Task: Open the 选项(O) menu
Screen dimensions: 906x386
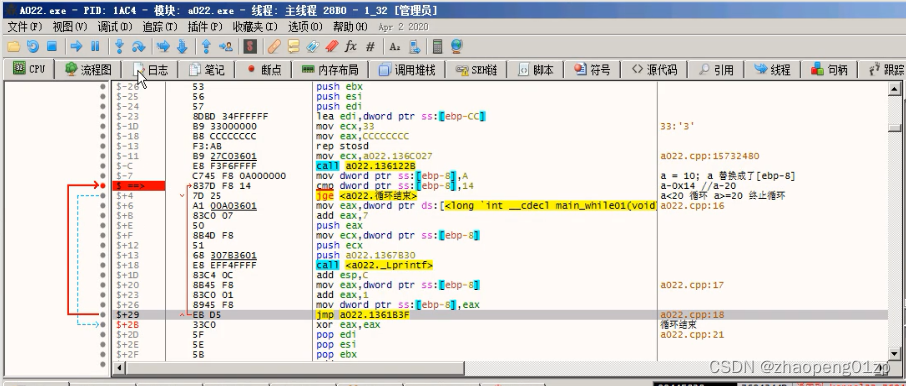Action: (x=305, y=27)
